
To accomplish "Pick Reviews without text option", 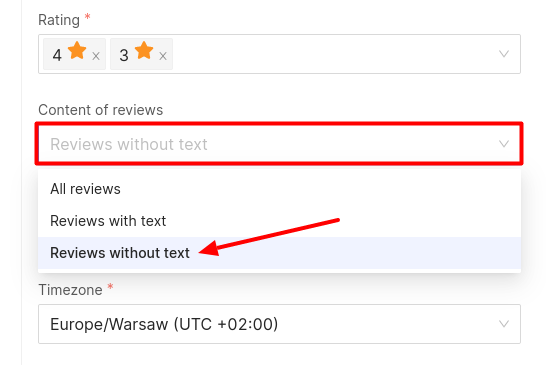I will pyautogui.click(x=279, y=253).
